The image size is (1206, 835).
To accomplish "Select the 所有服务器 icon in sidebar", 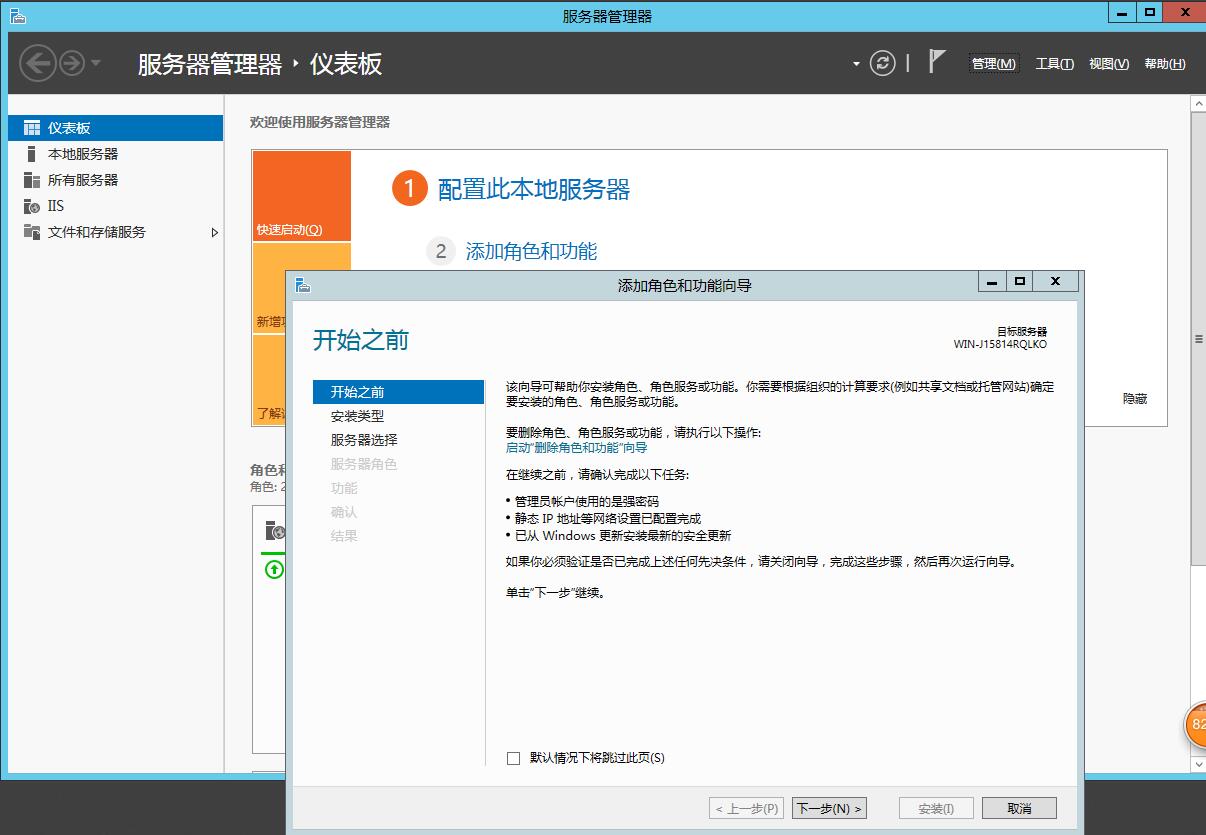I will click(32, 180).
